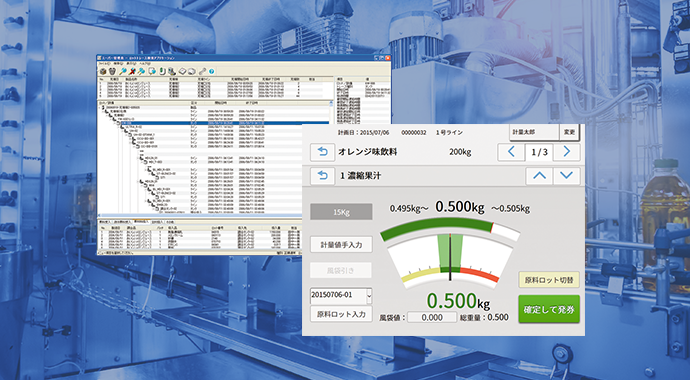Click the 1 / 3 page indicator
The image size is (690, 380).
pyautogui.click(x=539, y=152)
